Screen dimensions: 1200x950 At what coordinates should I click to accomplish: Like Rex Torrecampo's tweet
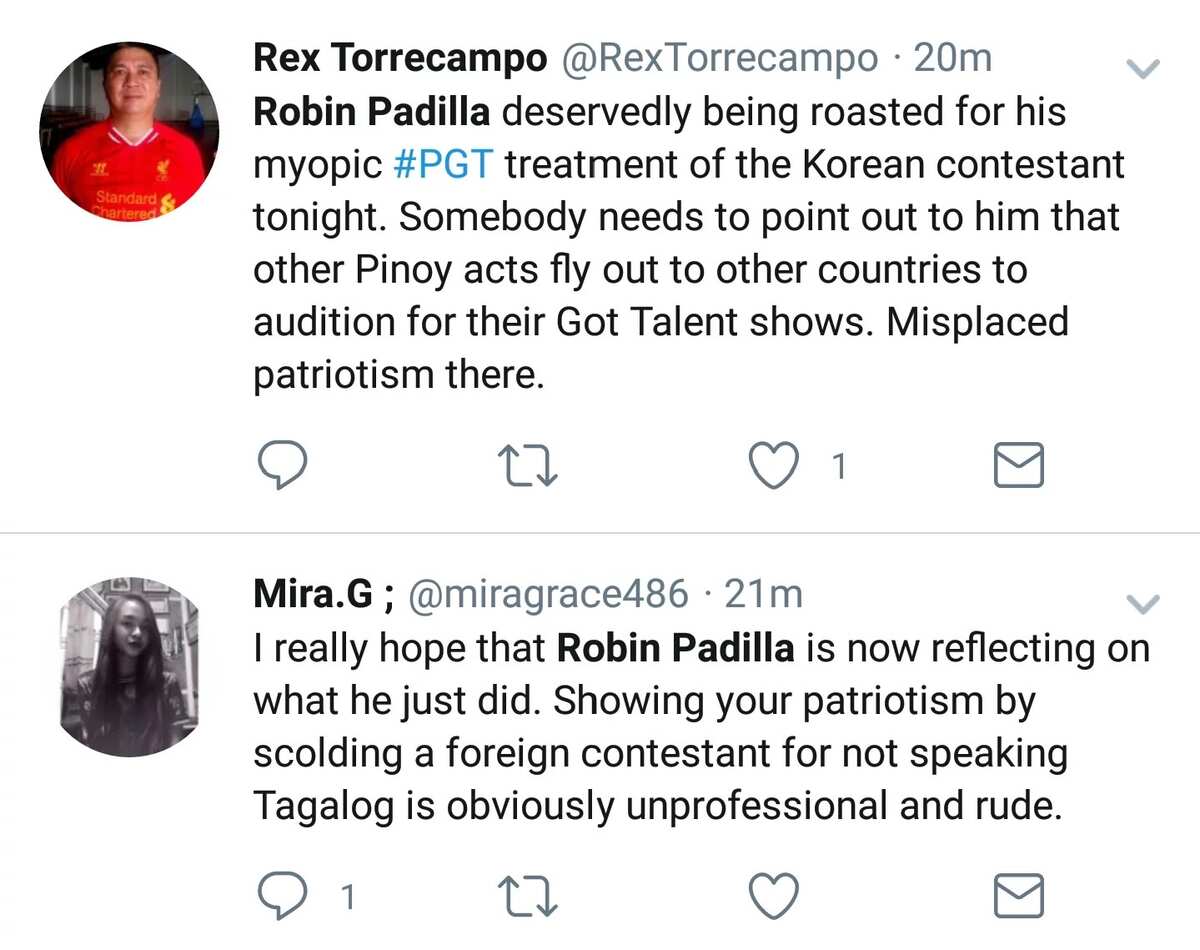773,466
